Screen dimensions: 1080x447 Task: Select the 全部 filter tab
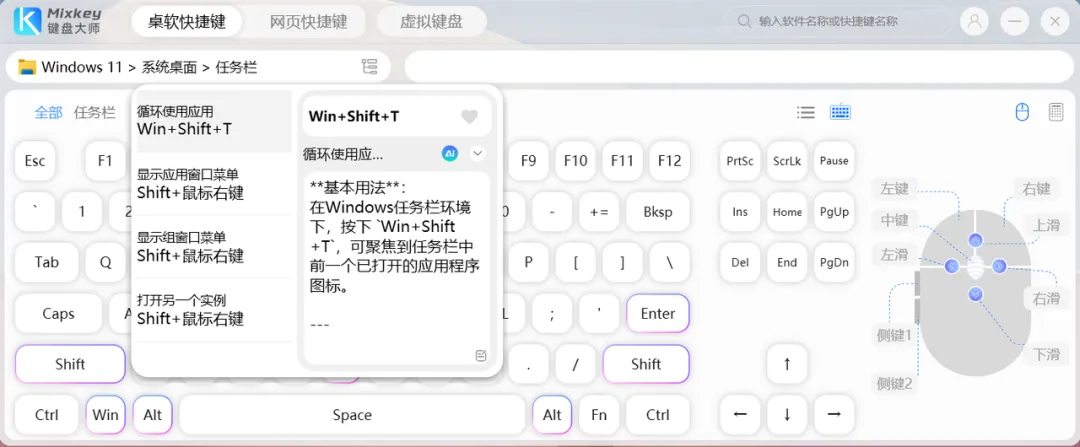[x=48, y=112]
